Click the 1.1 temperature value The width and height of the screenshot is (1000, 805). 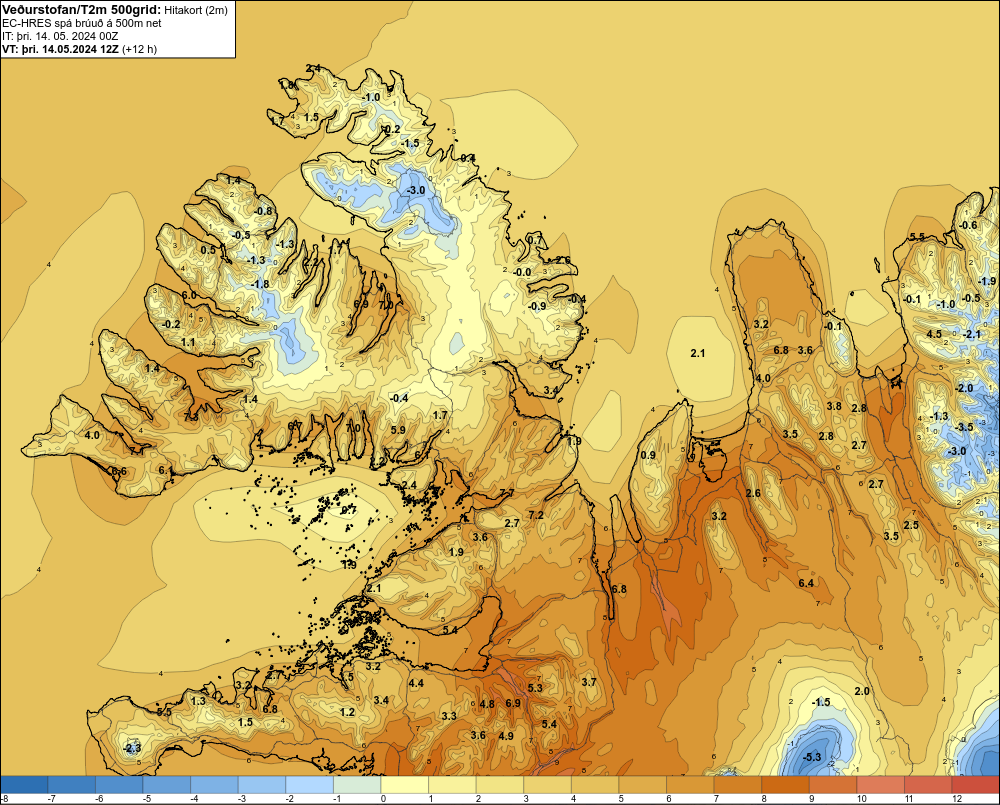click(x=188, y=343)
